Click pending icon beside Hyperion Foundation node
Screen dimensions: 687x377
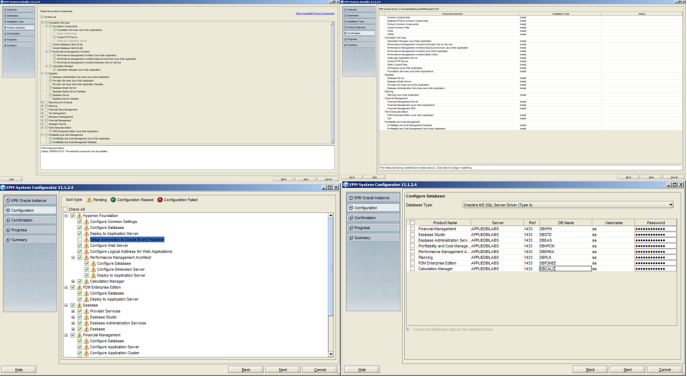79,216
